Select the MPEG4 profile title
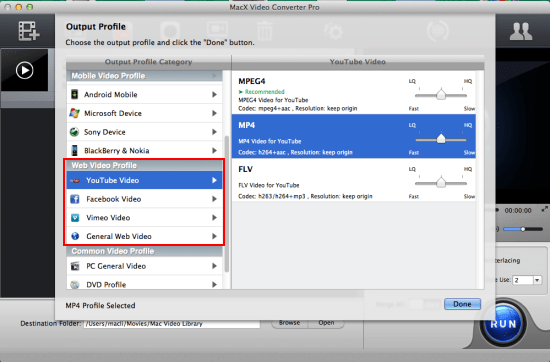550x362 pixels. [252, 81]
